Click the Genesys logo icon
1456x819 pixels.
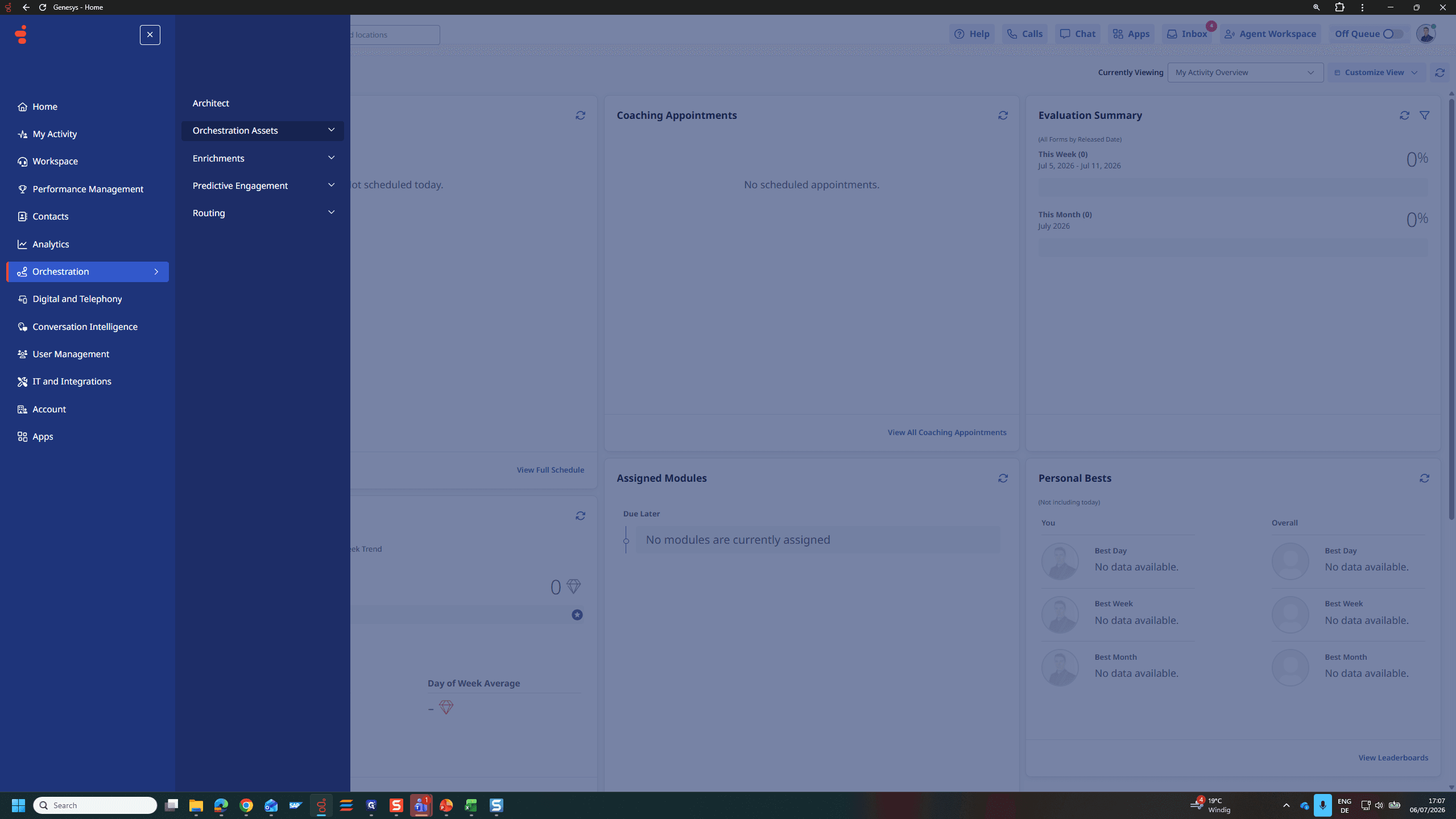point(21,35)
